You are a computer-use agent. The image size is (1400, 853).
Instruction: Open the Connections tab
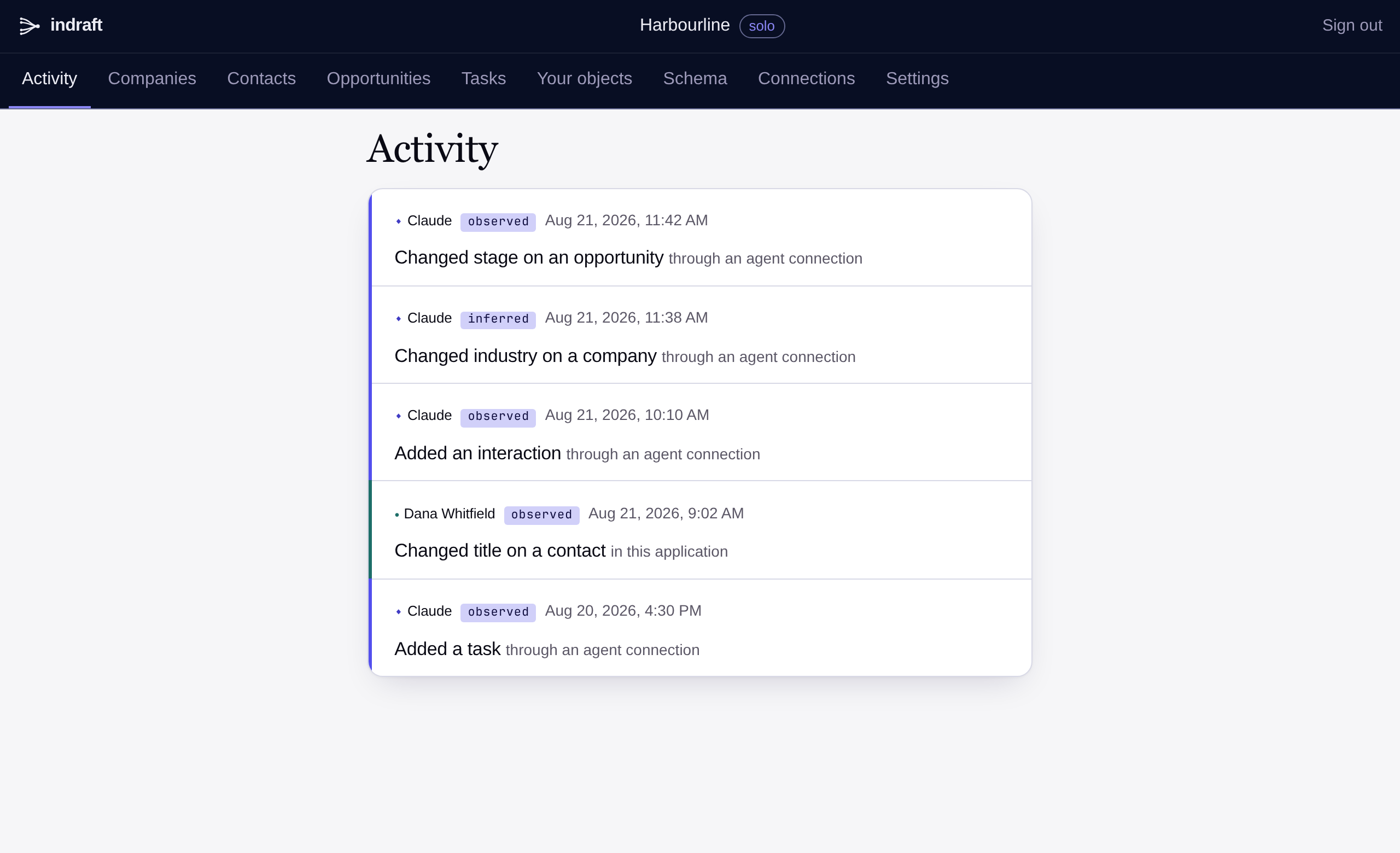[x=806, y=78]
